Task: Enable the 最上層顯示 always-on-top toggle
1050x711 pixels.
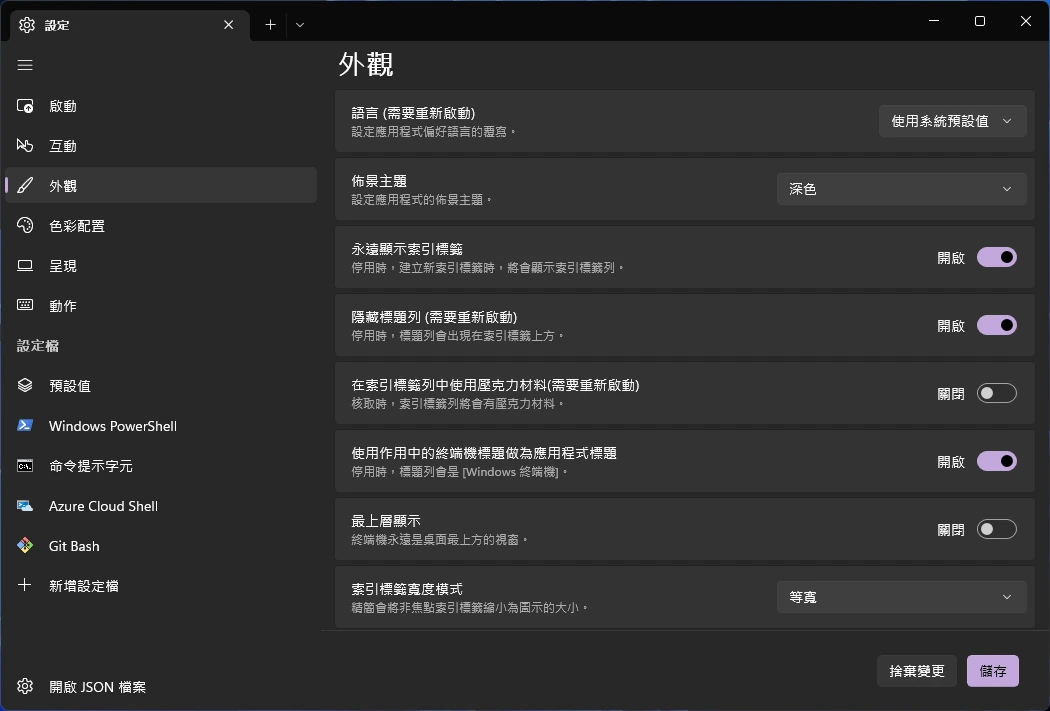Action: 996,529
